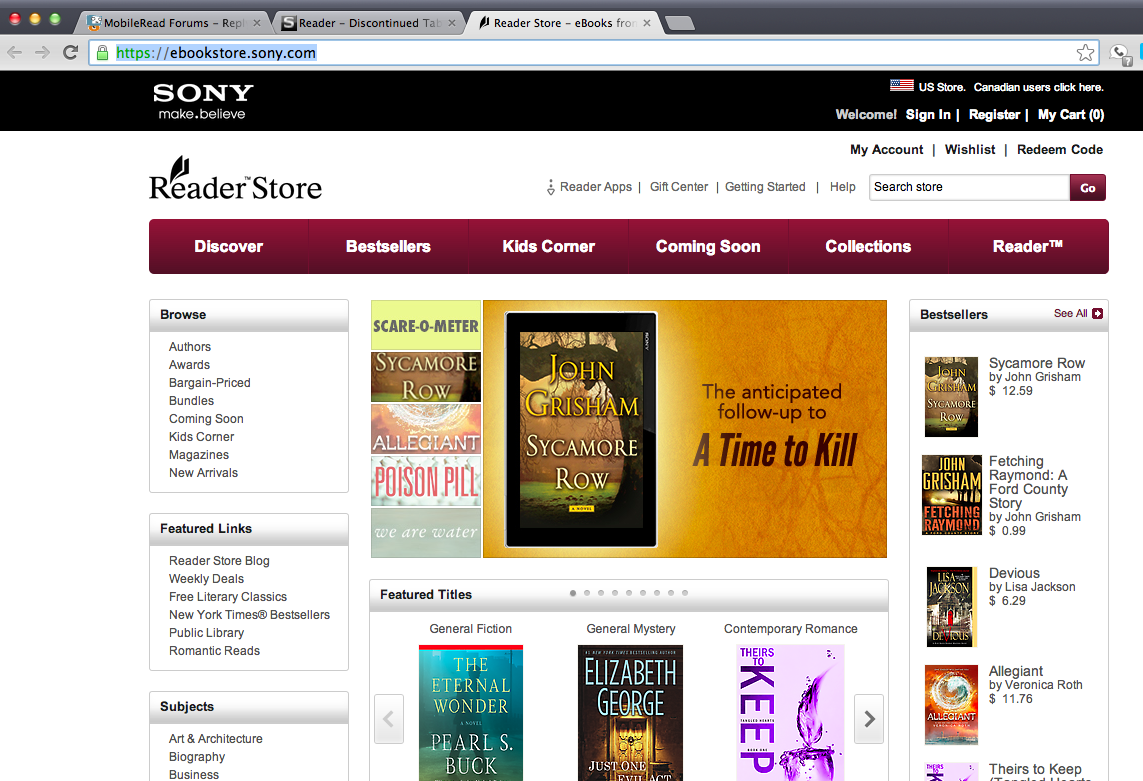Click the Sony make.believe logo
This screenshot has height=781, width=1143.
pos(203,101)
